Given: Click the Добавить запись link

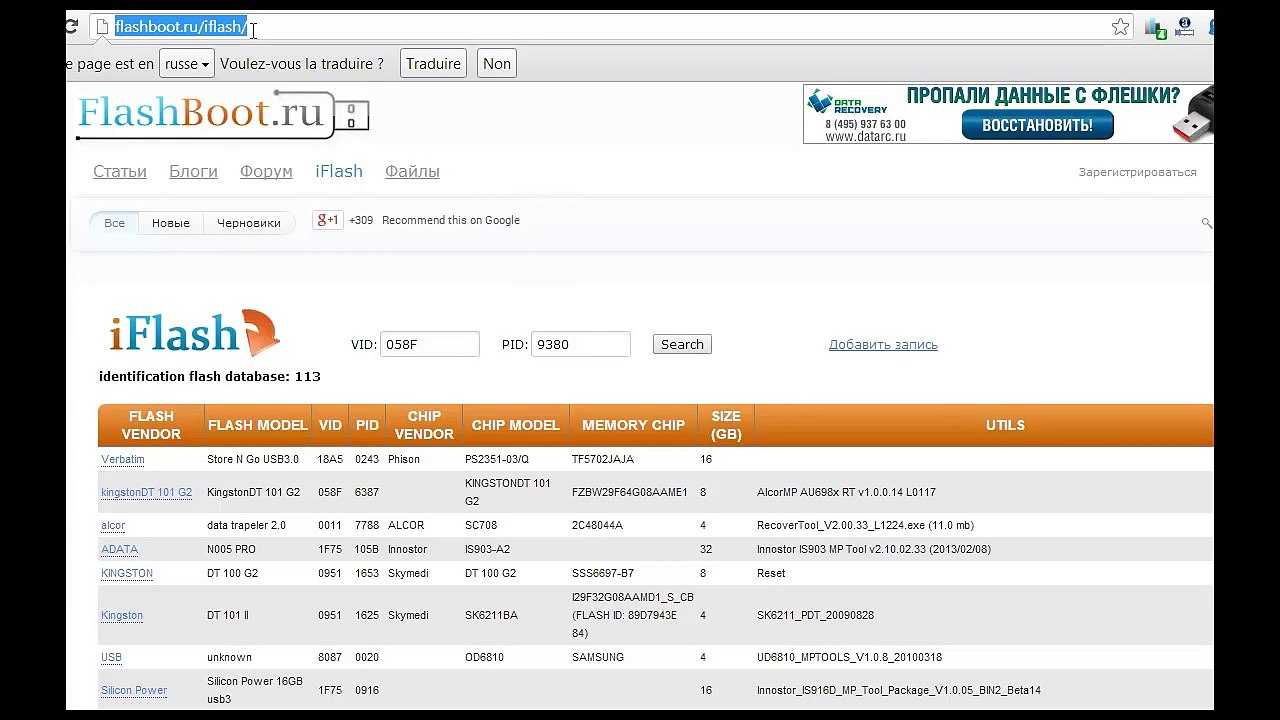Looking at the screenshot, I should click(x=883, y=344).
